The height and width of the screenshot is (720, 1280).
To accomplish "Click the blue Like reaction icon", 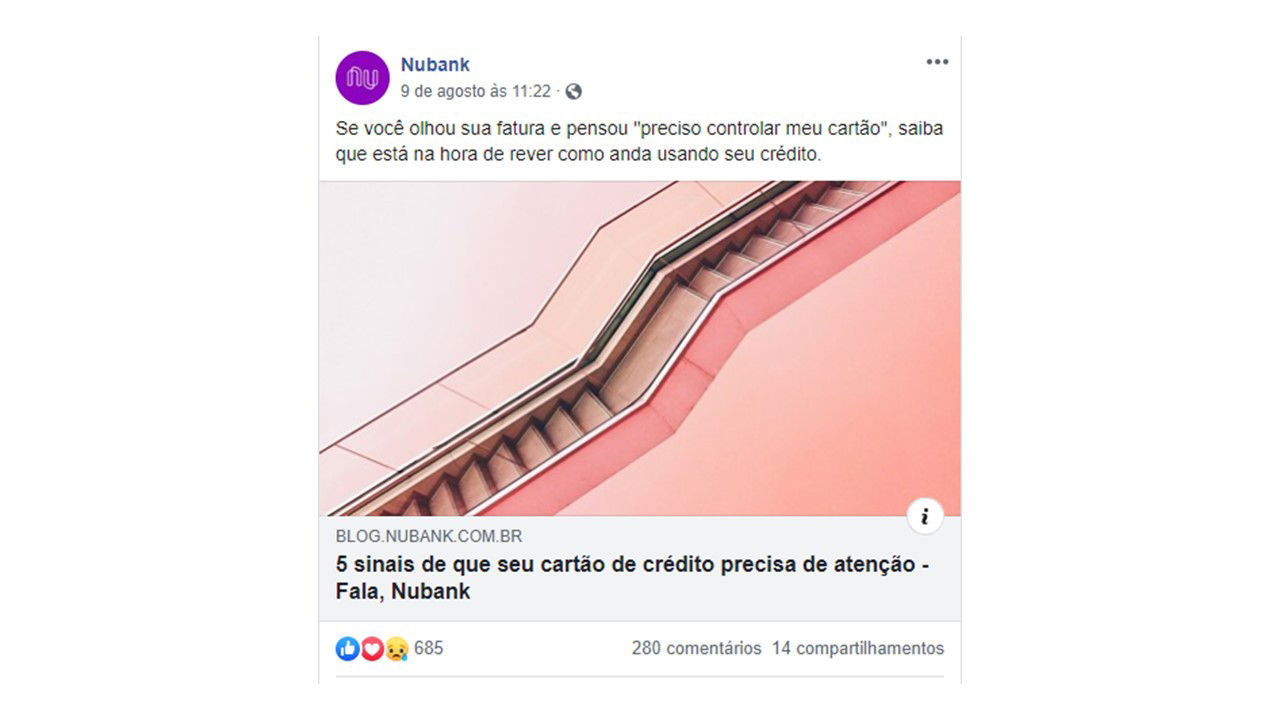I will coord(347,648).
